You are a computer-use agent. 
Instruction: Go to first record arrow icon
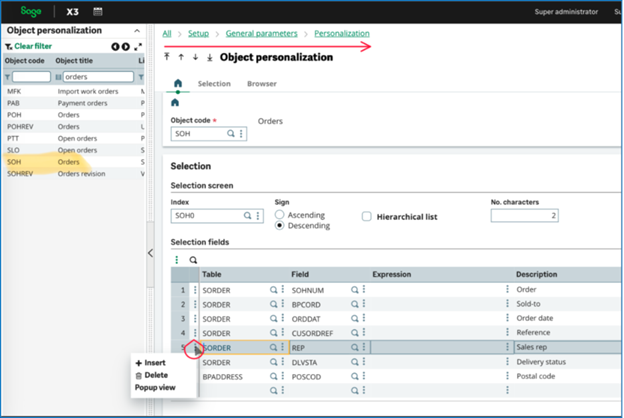[167, 57]
